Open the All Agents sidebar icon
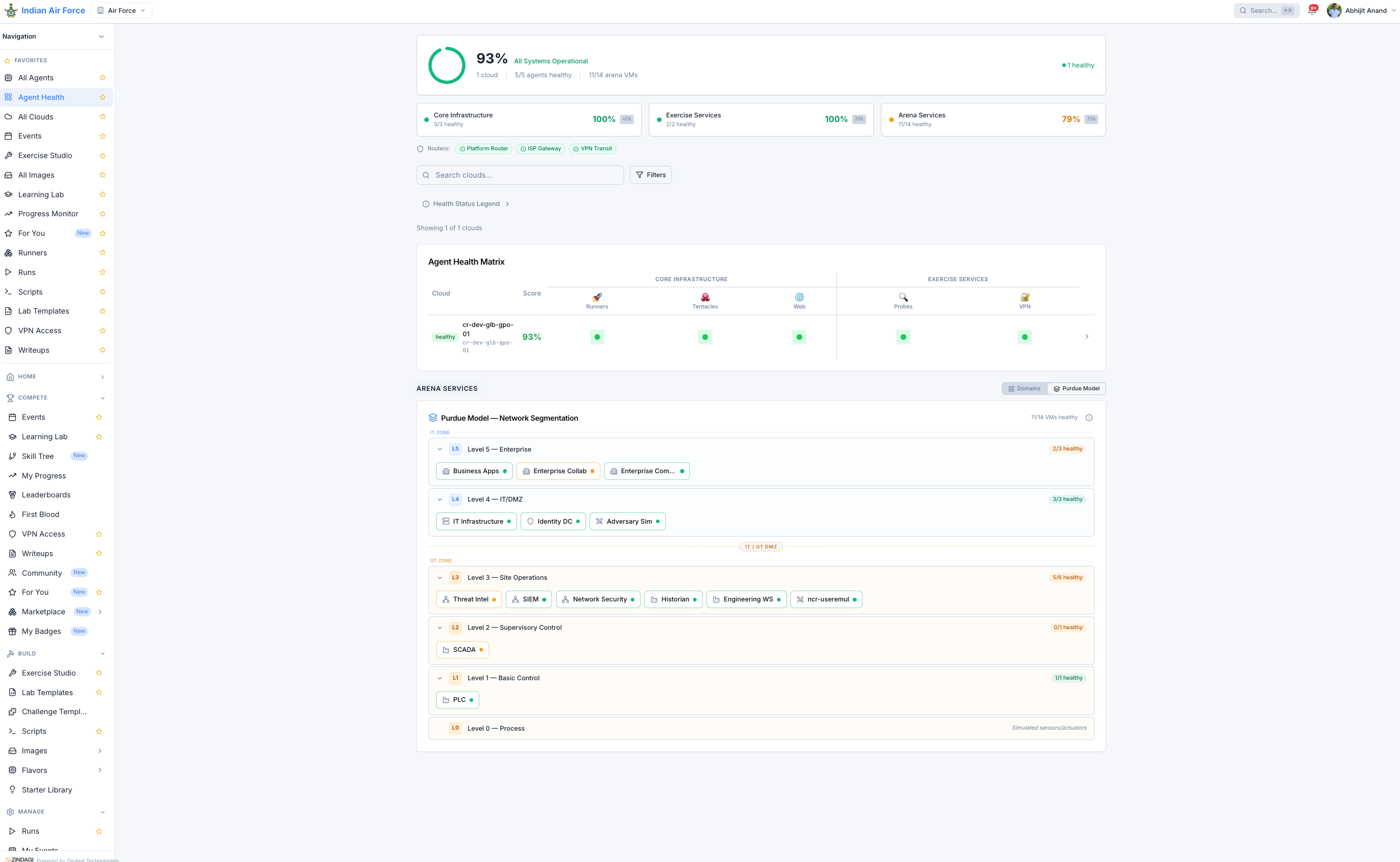This screenshot has height=862, width=1400. [8, 78]
